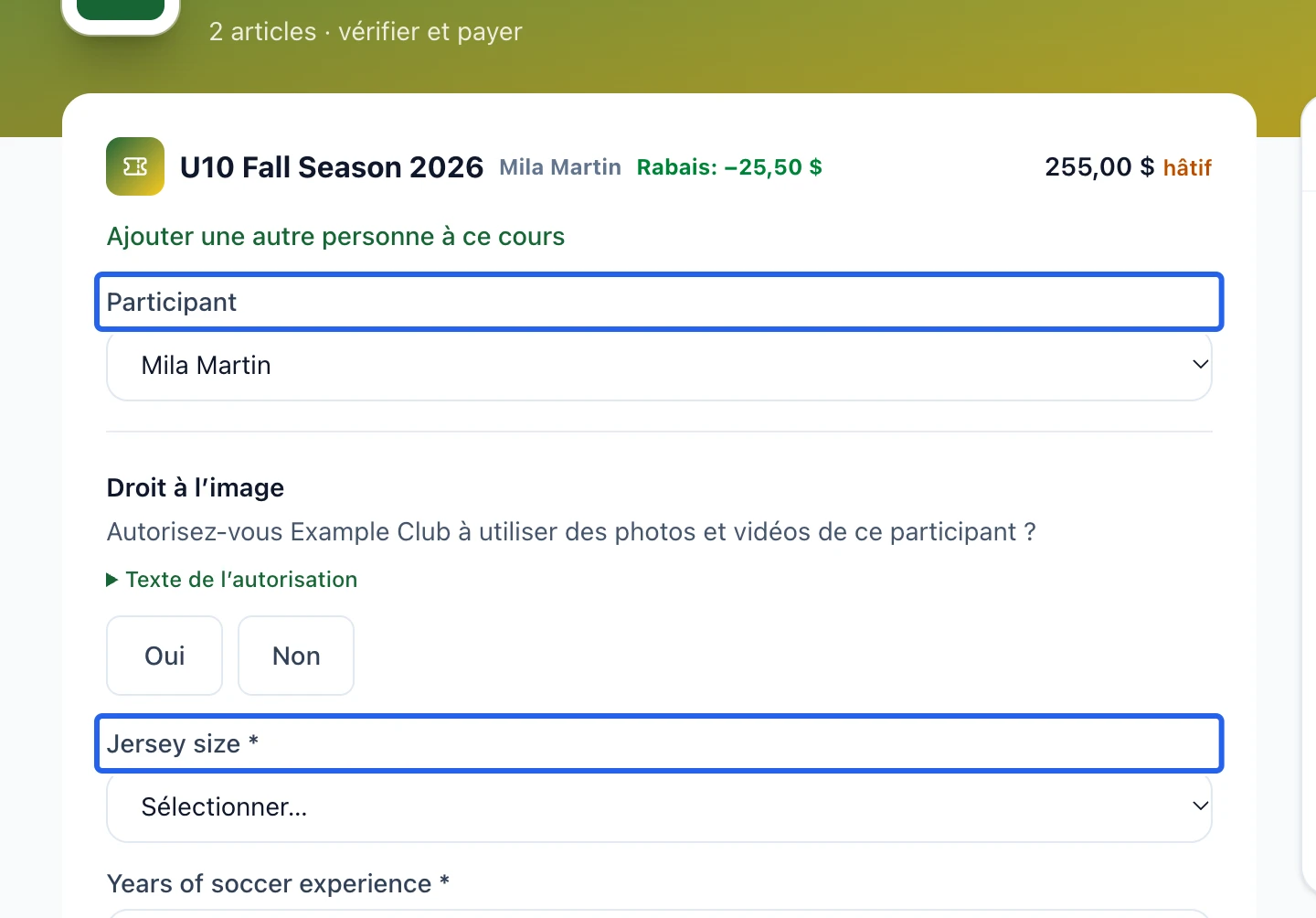Click the triangle arrow before Texte de l'autorisation
1316x918 pixels.
point(112,580)
